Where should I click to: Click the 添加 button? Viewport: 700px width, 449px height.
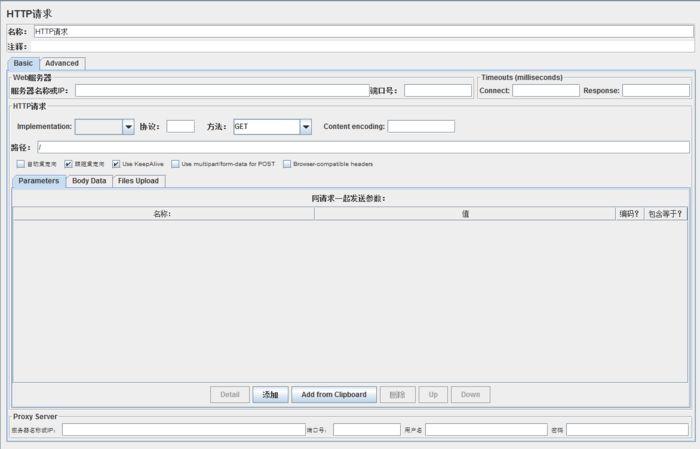coord(271,395)
